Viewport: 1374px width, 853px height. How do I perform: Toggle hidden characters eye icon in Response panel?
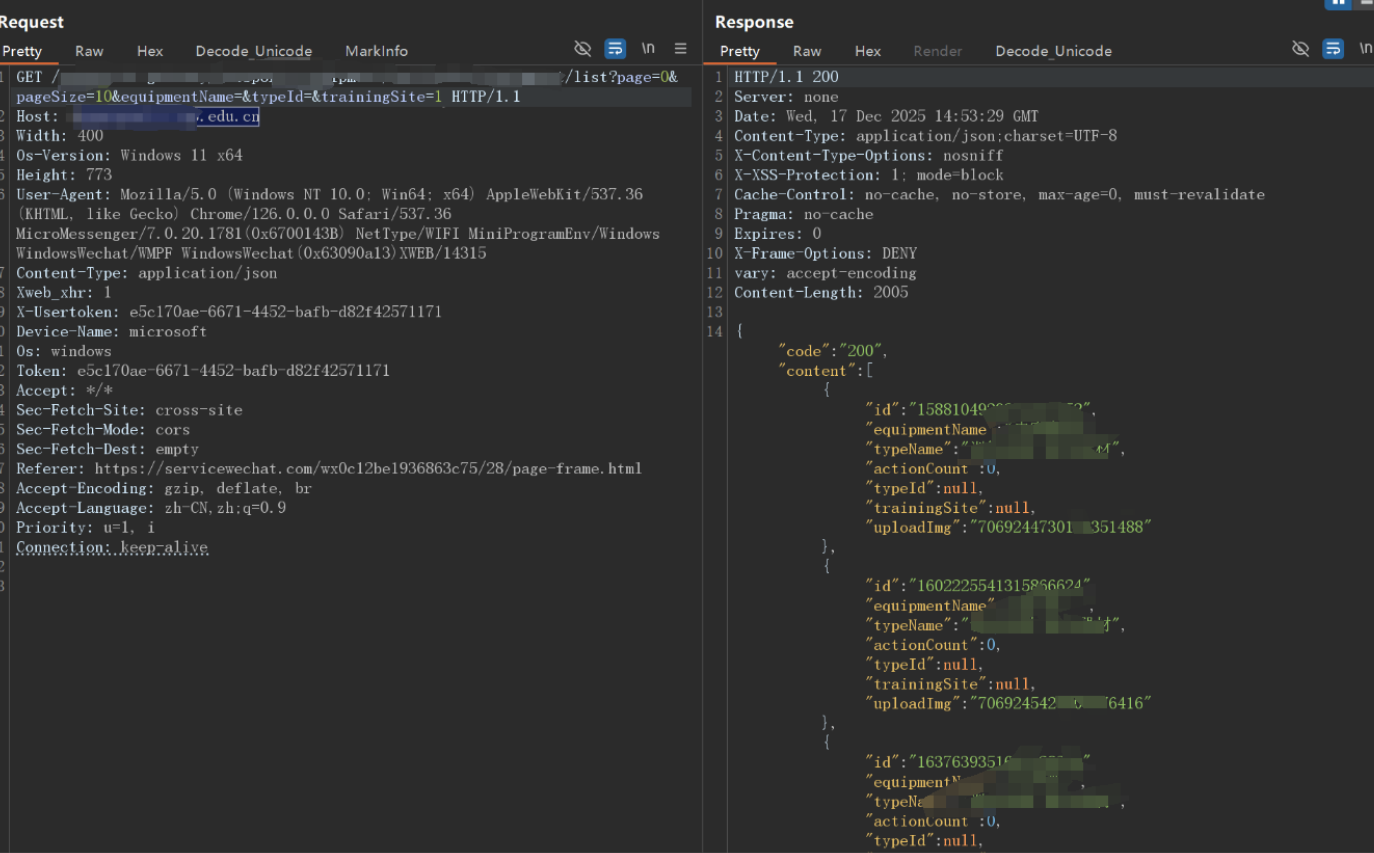[1300, 49]
